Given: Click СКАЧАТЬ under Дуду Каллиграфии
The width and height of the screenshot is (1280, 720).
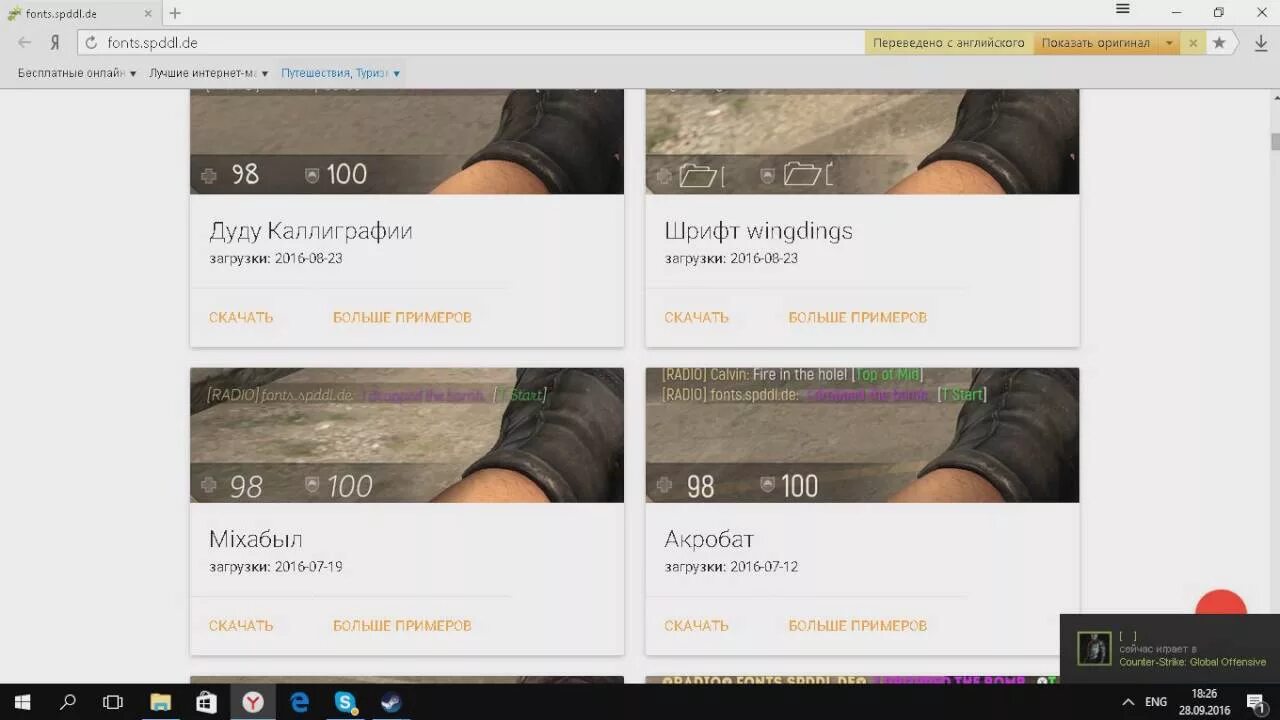Looking at the screenshot, I should click(241, 317).
